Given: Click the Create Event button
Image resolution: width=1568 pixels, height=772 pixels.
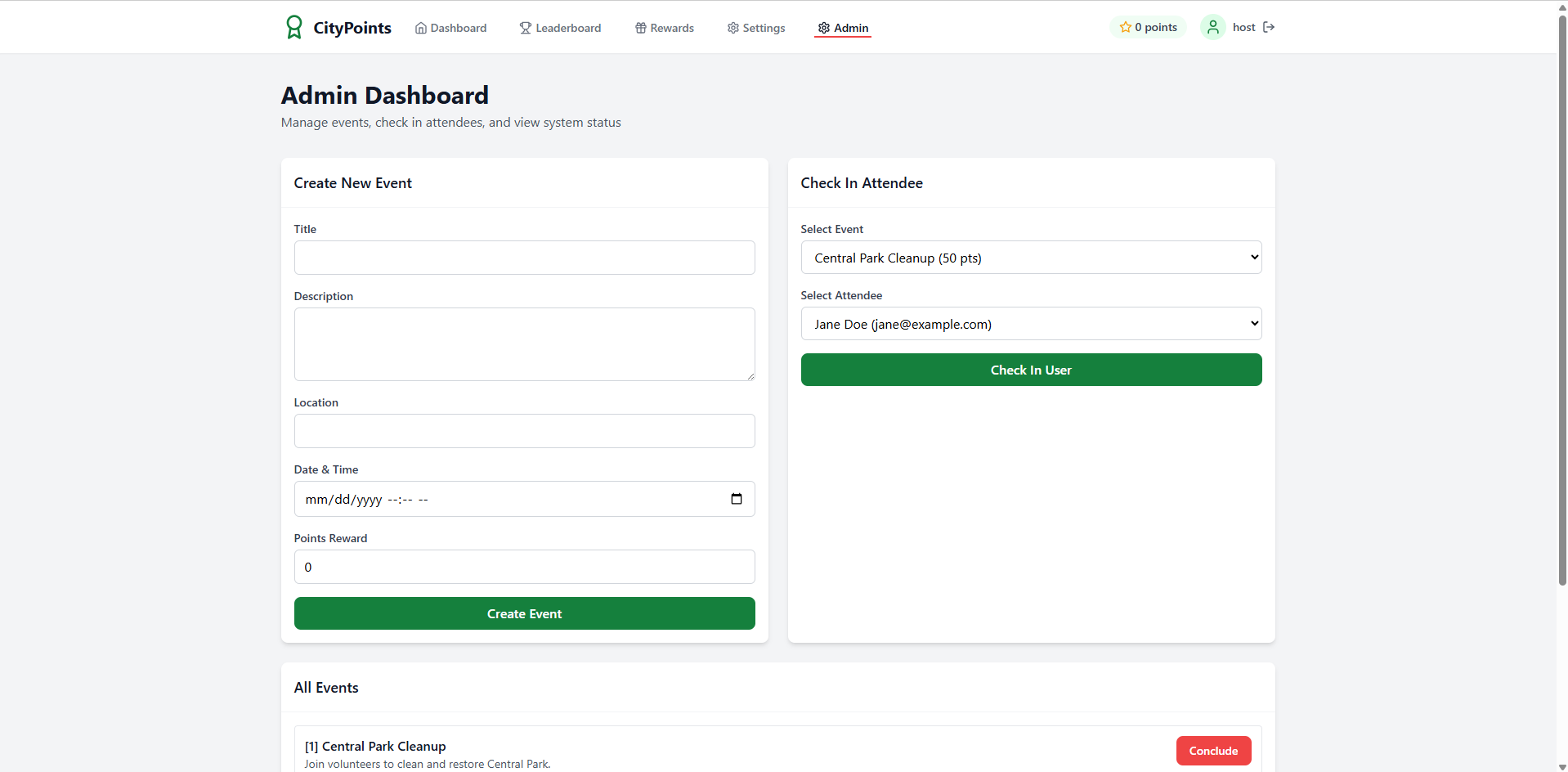Looking at the screenshot, I should click(525, 613).
